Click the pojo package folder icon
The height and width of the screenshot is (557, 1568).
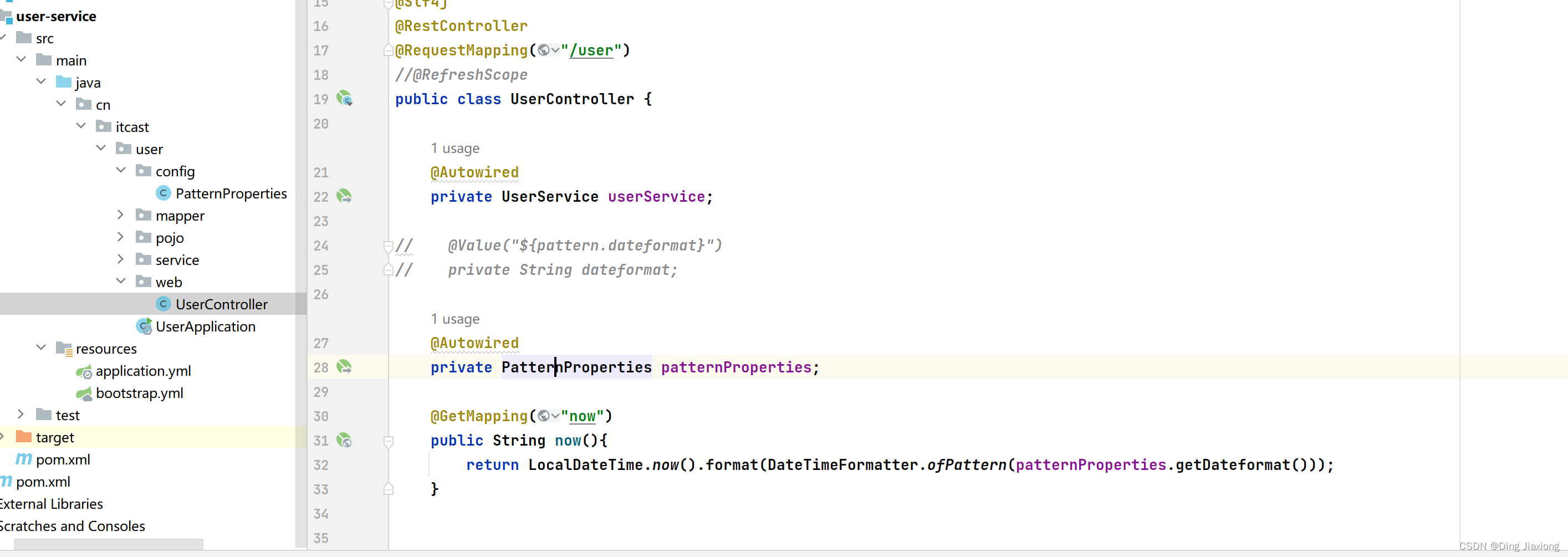[144, 237]
